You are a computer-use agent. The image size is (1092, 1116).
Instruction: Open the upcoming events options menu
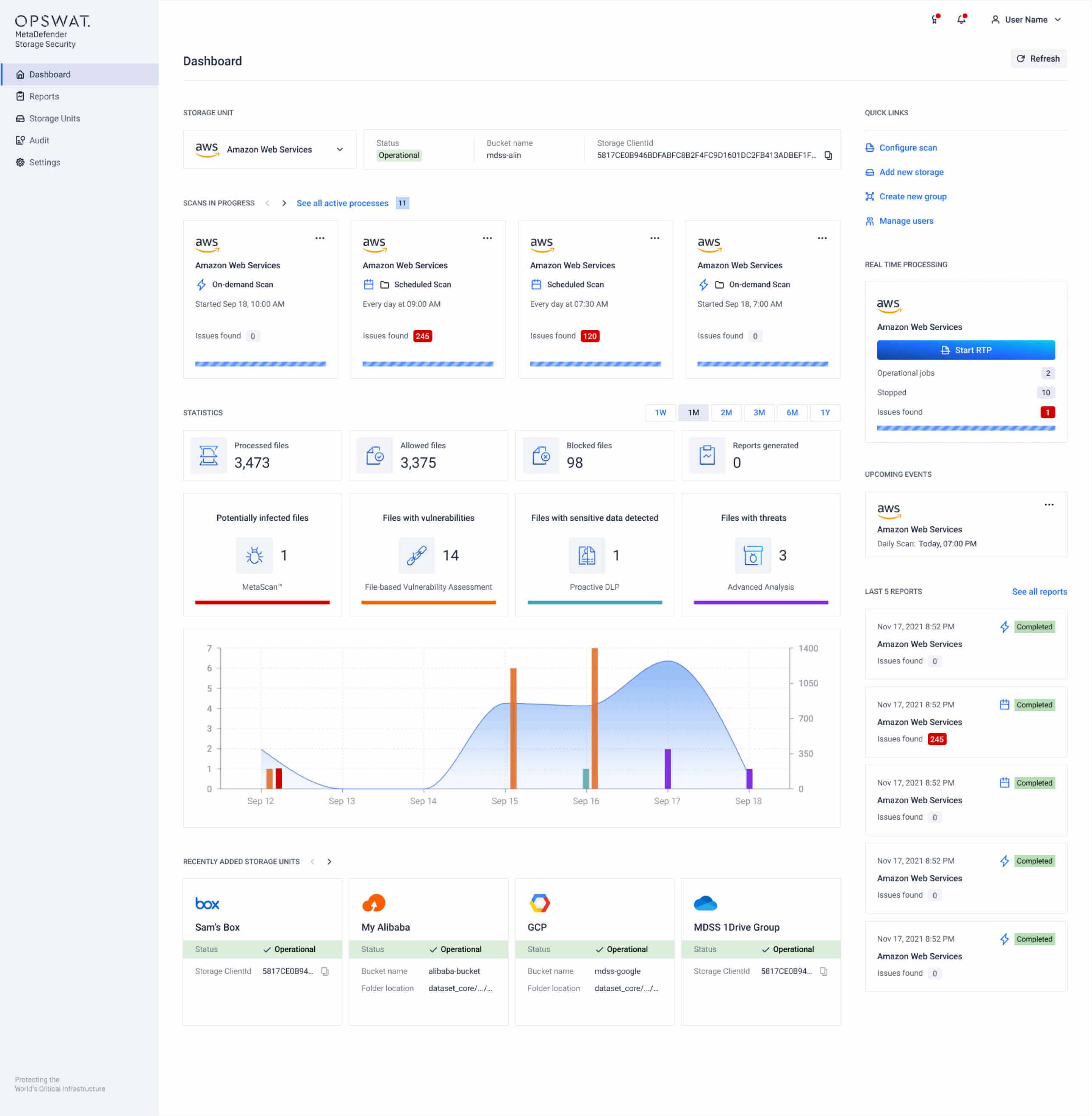tap(1049, 505)
